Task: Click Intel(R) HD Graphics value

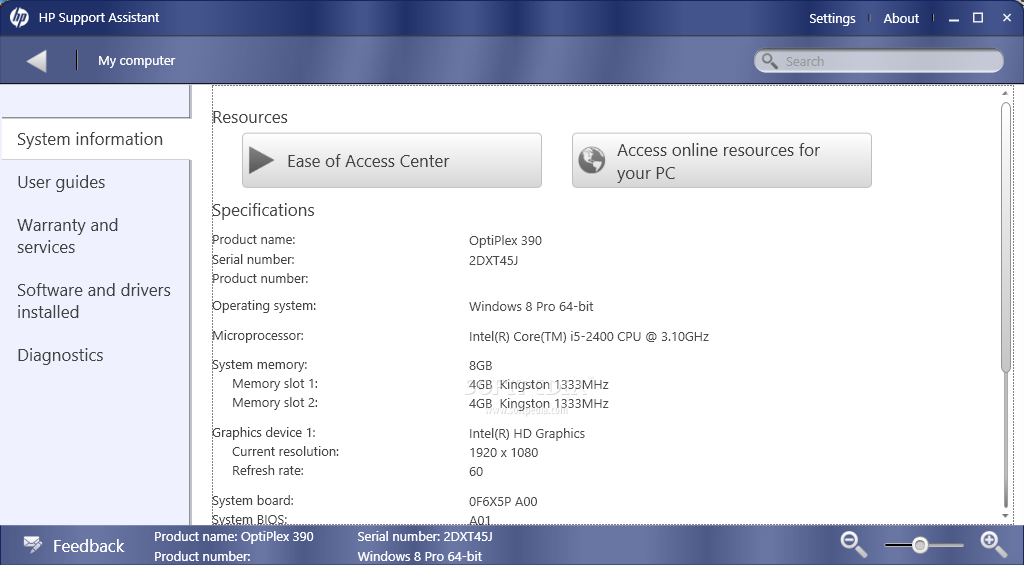Action: (x=526, y=434)
